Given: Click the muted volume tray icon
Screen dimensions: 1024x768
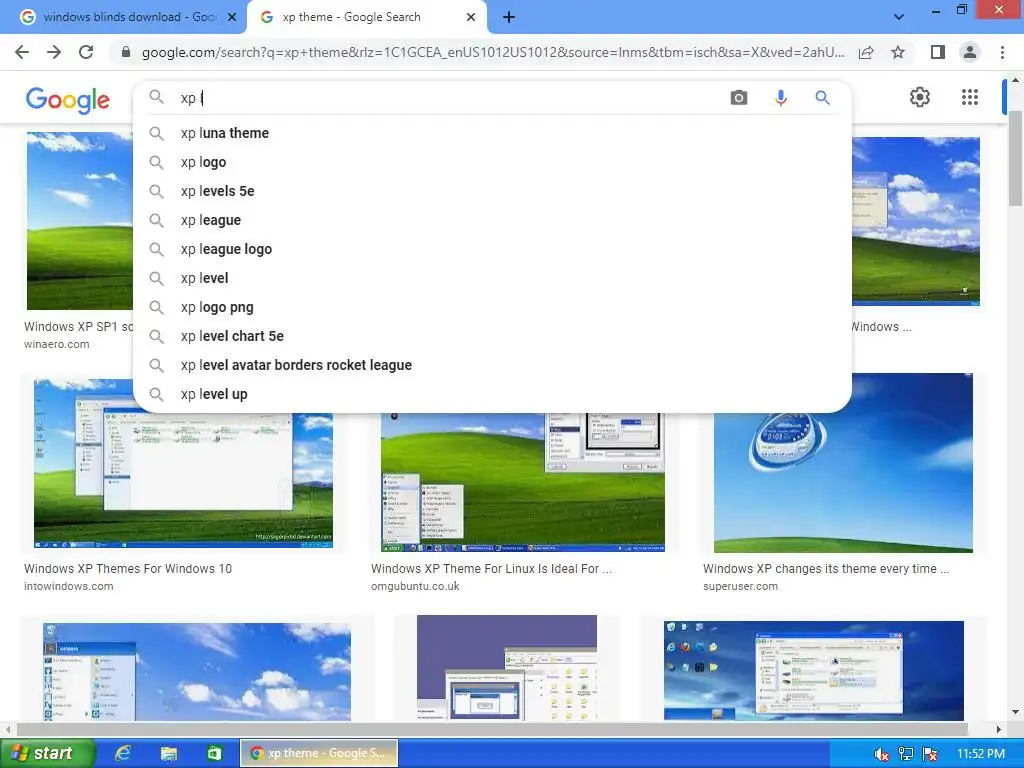Looking at the screenshot, I should [881, 754].
